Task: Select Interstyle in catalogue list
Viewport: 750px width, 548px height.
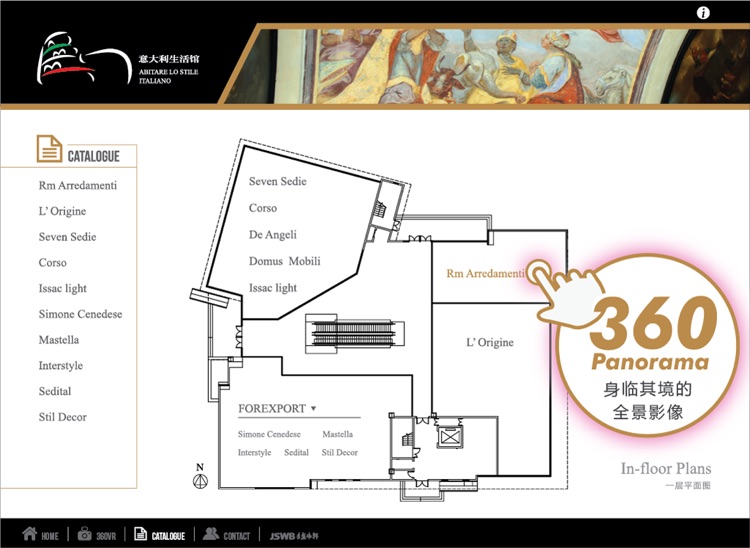Action: 61,366
